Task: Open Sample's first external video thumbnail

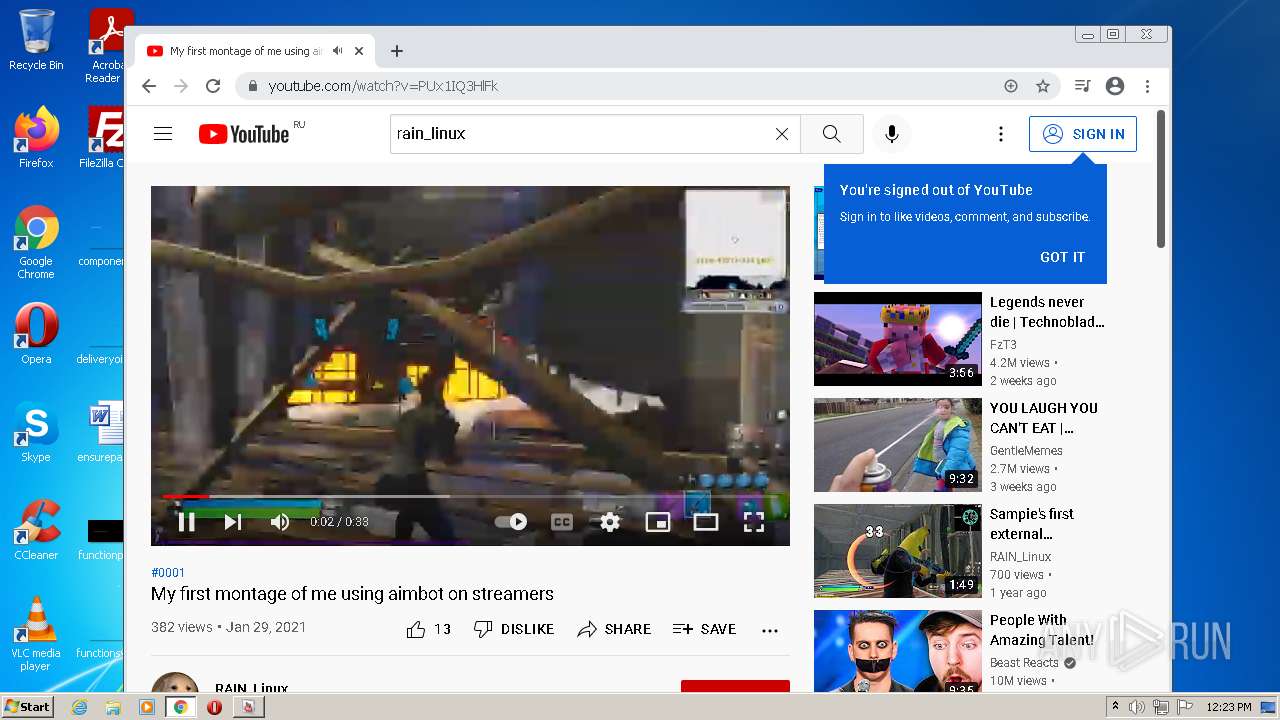Action: [x=898, y=551]
